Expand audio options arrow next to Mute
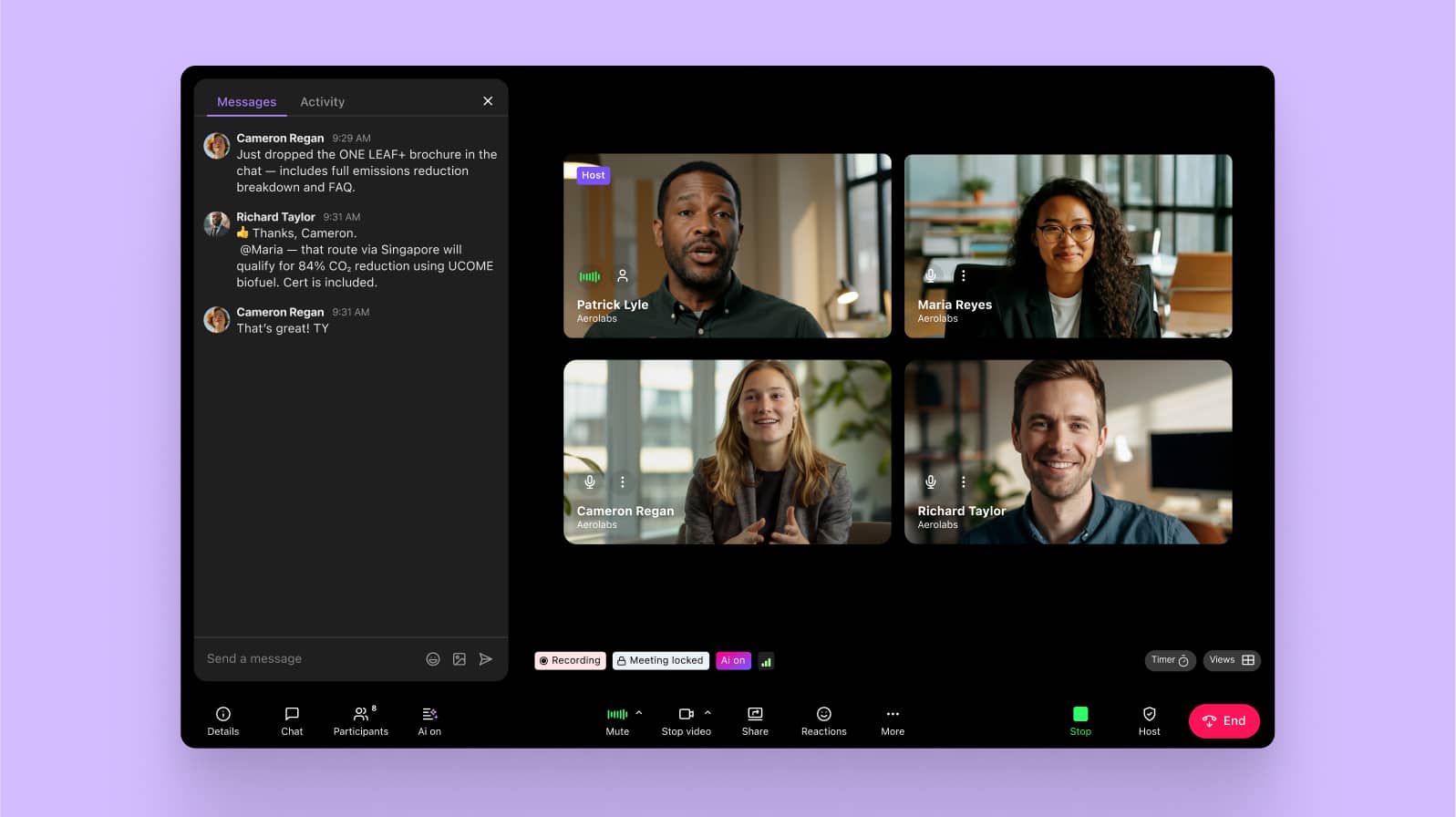1456x817 pixels. (x=639, y=713)
